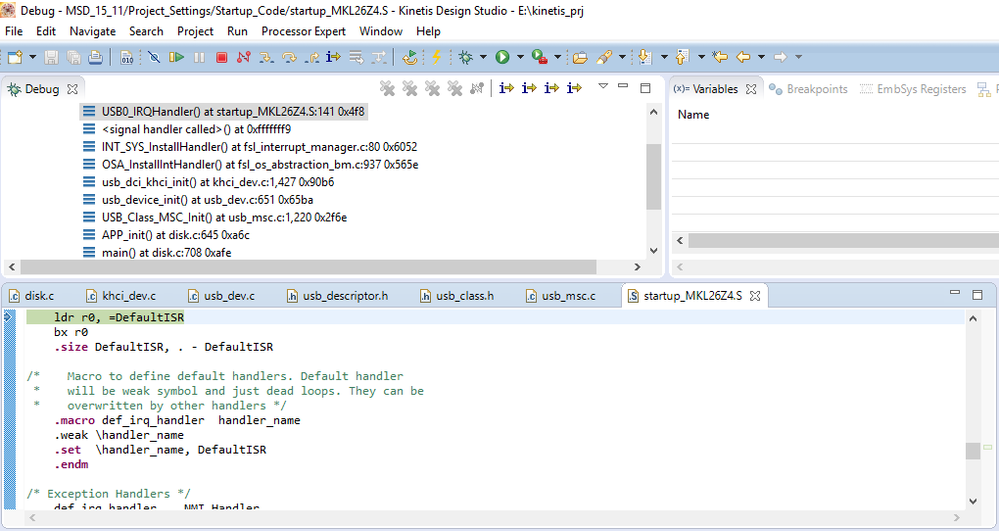Open the Debug configurations dropdown arrow
Viewport: 999px width, 531px height.
click(x=483, y=57)
